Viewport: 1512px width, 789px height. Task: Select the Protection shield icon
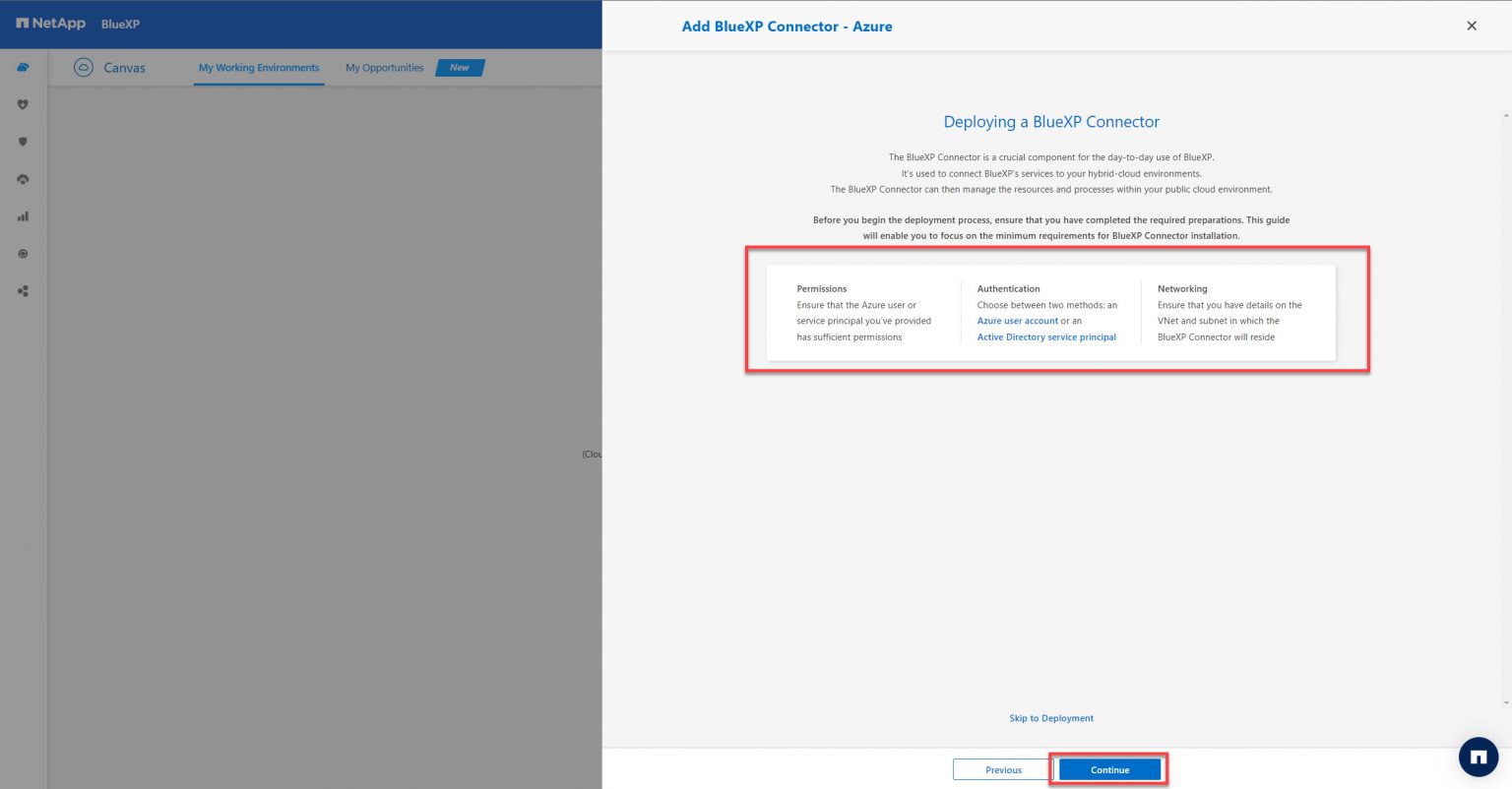click(23, 141)
